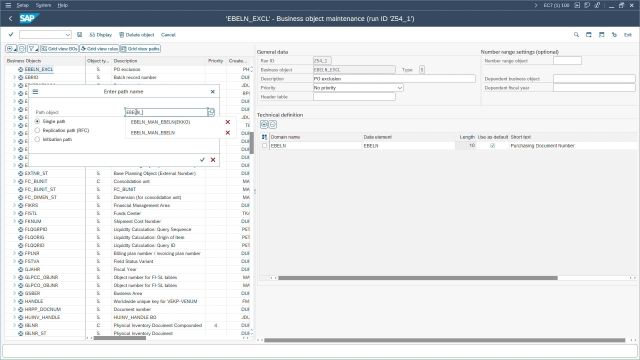Expand the HANDLE tree node
This screenshot has height=360, width=640.
(15, 301)
